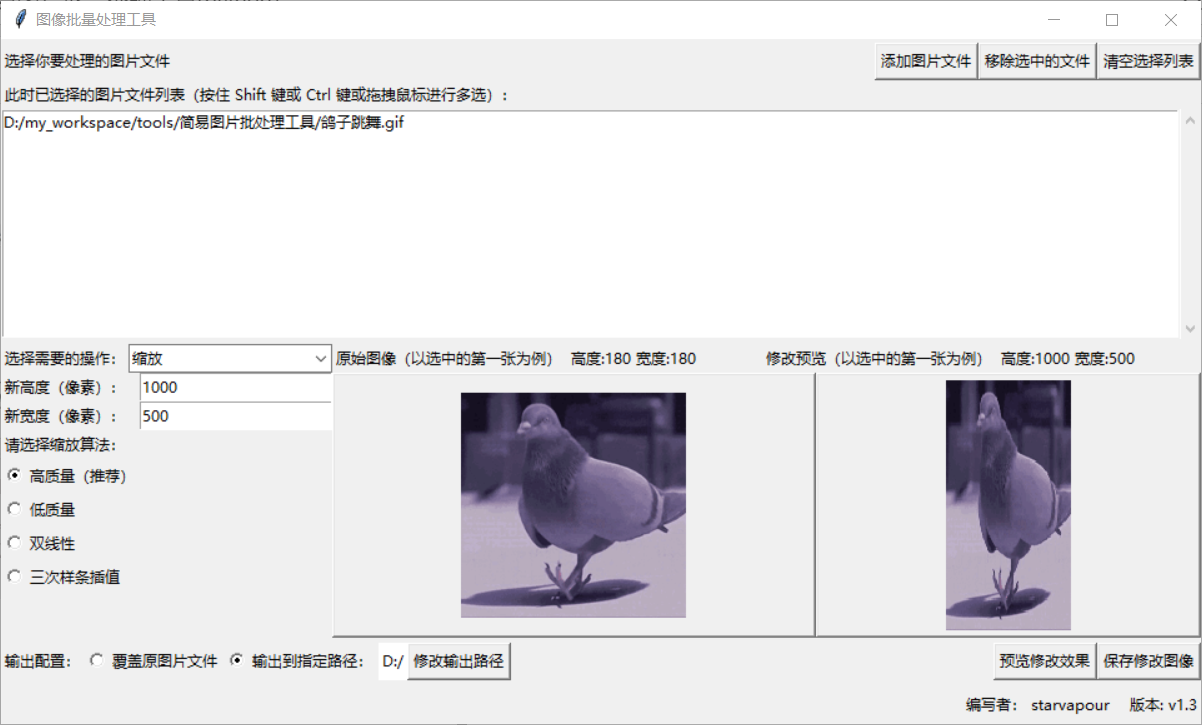Close the 图像批量处理工具 window
The width and height of the screenshot is (1202, 725).
click(x=1171, y=19)
